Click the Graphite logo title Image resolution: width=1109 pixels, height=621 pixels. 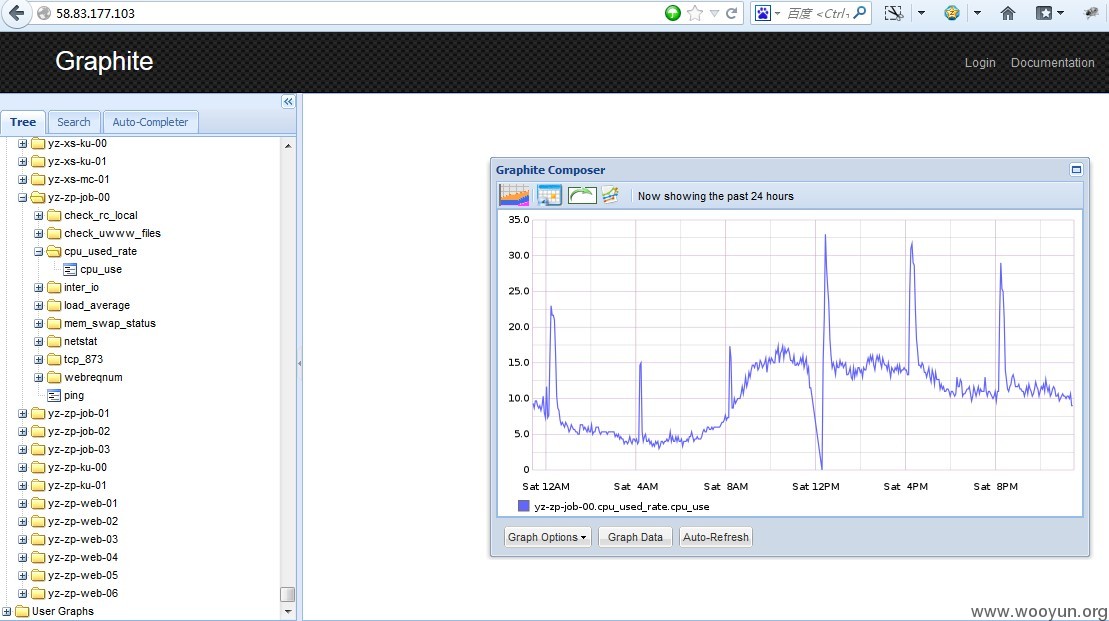pyautogui.click(x=104, y=61)
